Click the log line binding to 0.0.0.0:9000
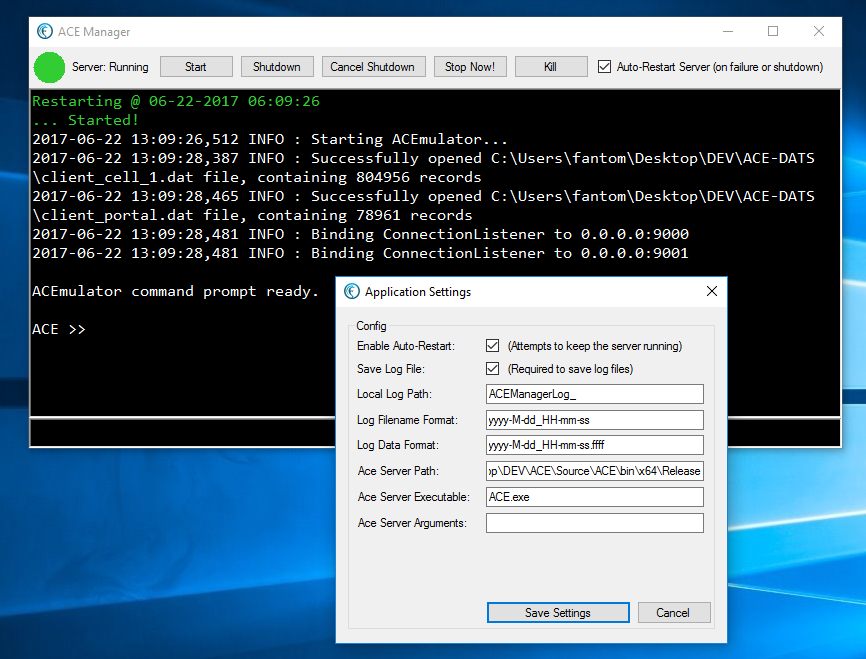 tap(361, 234)
